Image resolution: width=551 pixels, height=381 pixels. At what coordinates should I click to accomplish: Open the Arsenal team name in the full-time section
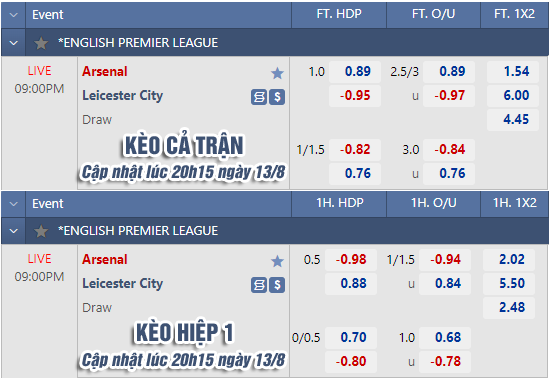pos(105,71)
